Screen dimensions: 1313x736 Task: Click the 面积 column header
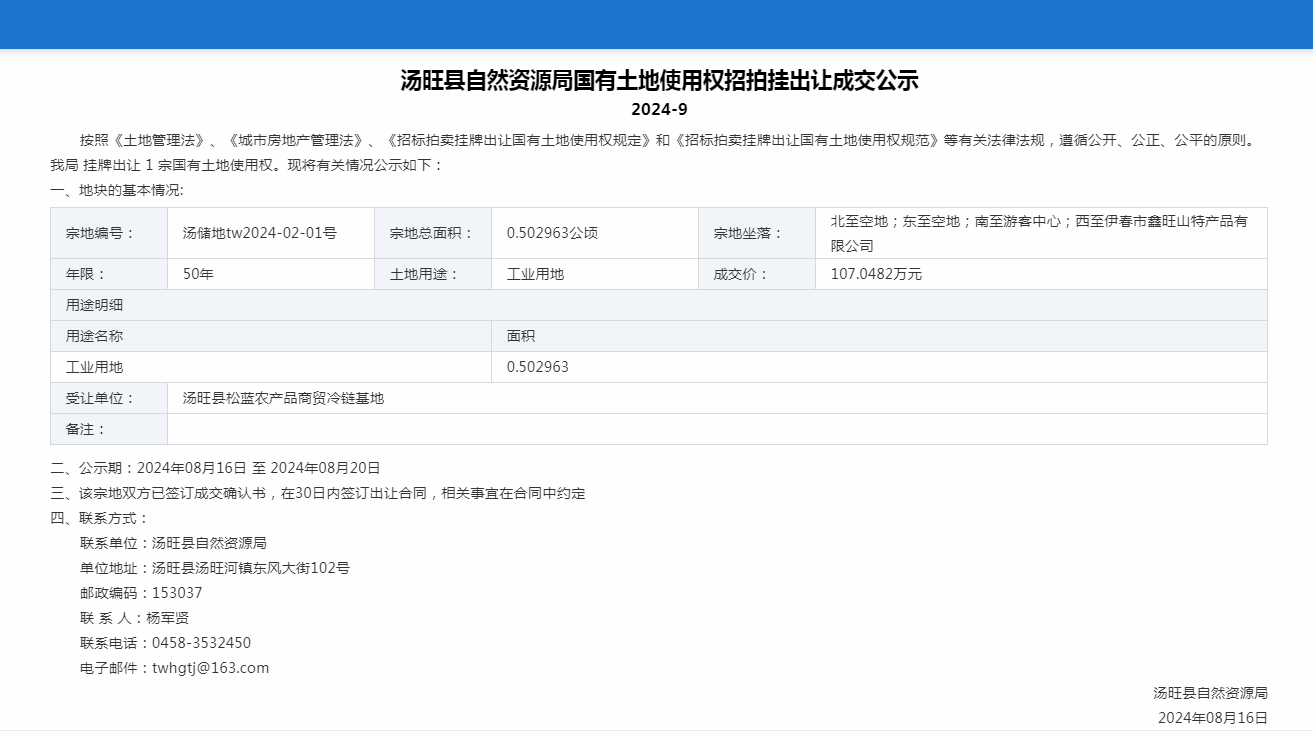[879, 336]
